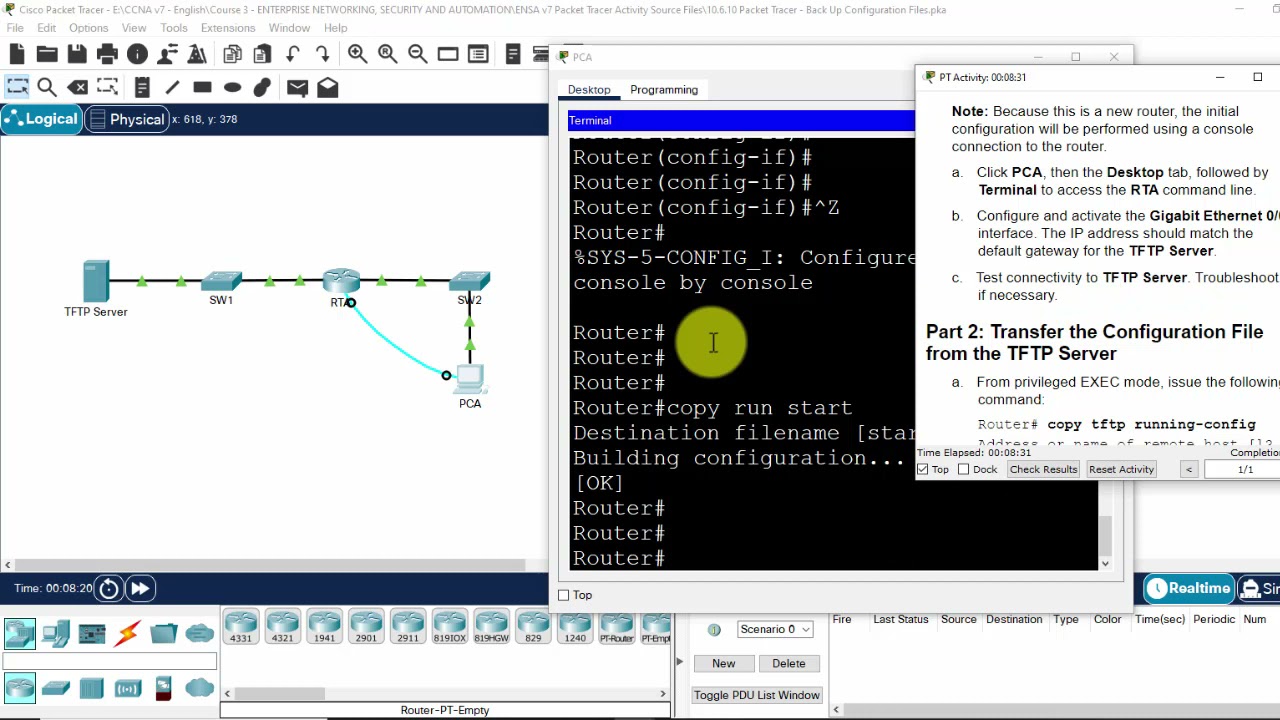The width and height of the screenshot is (1280, 720).
Task: Print using the printer toolbar icon
Action: click(x=107, y=54)
